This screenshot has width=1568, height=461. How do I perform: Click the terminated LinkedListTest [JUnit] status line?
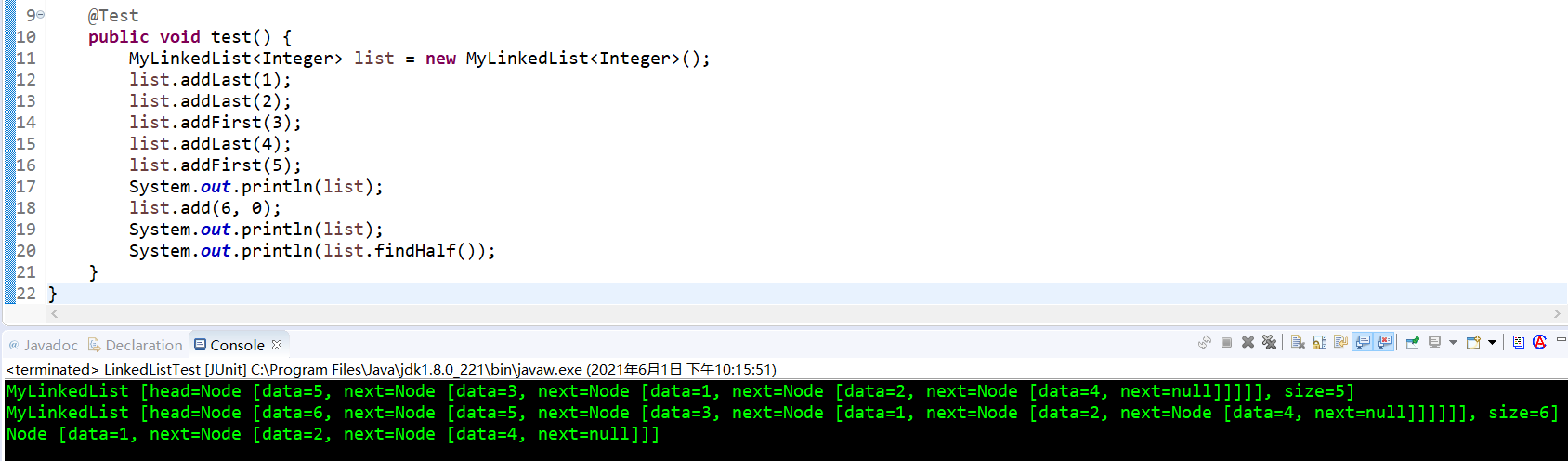point(391,369)
